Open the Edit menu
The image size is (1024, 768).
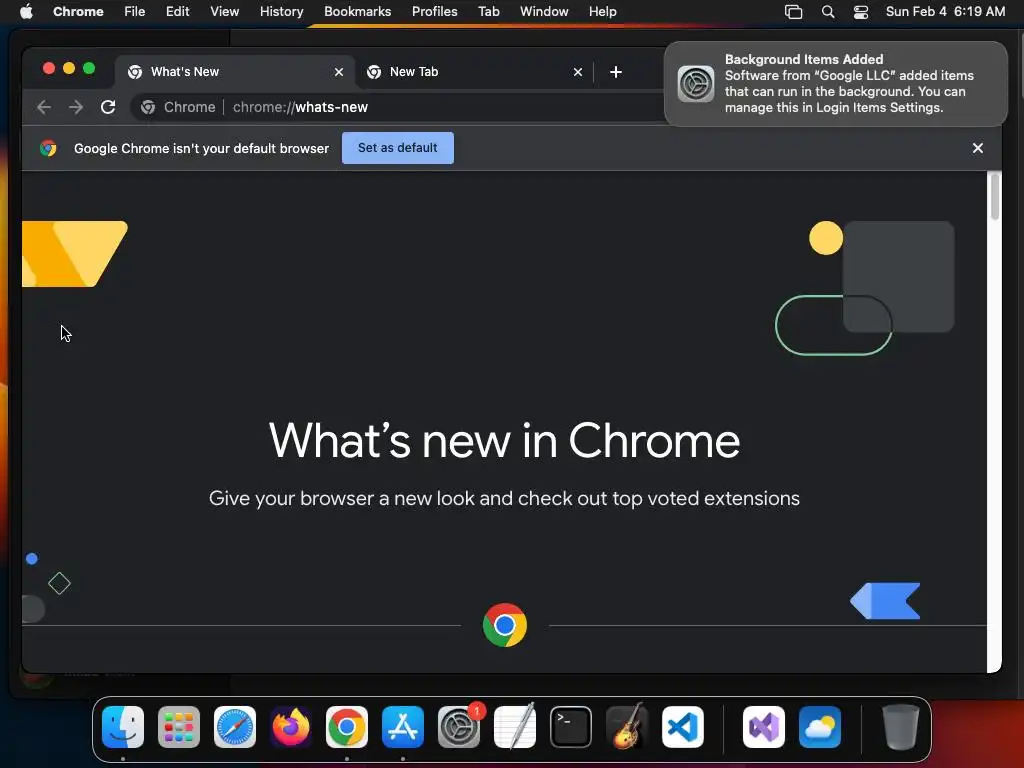pyautogui.click(x=178, y=12)
